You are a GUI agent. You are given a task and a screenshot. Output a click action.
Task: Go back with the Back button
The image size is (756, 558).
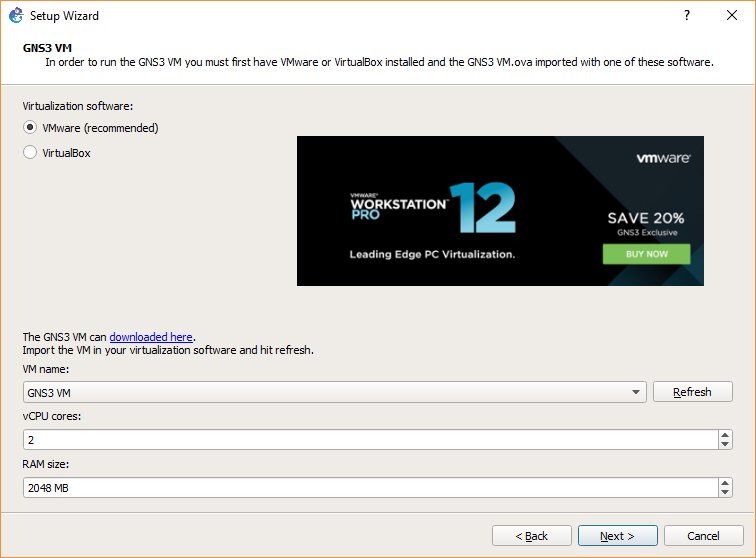pyautogui.click(x=532, y=536)
